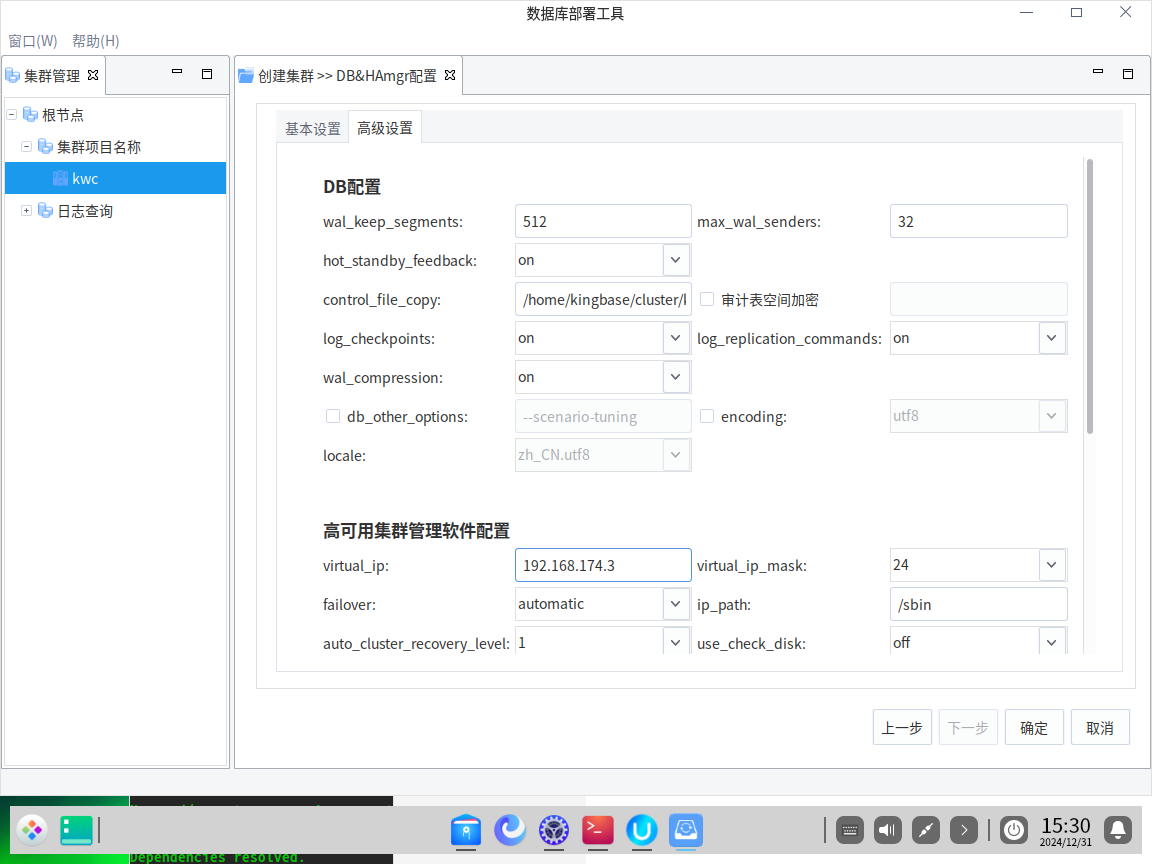Image resolution: width=1152 pixels, height=864 pixels.
Task: Click the 确定 button
Action: coord(1034,728)
